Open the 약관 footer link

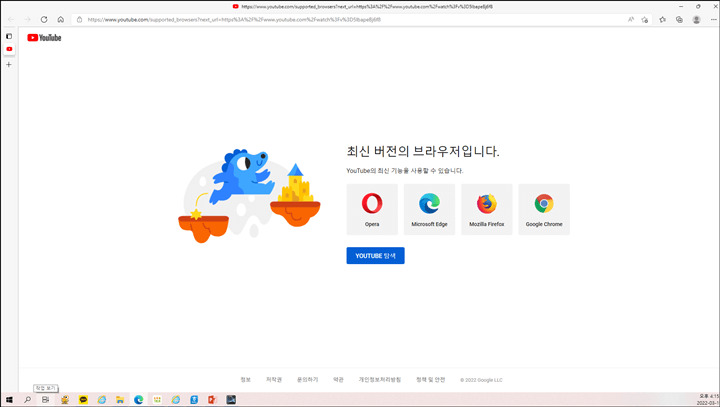[338, 379]
